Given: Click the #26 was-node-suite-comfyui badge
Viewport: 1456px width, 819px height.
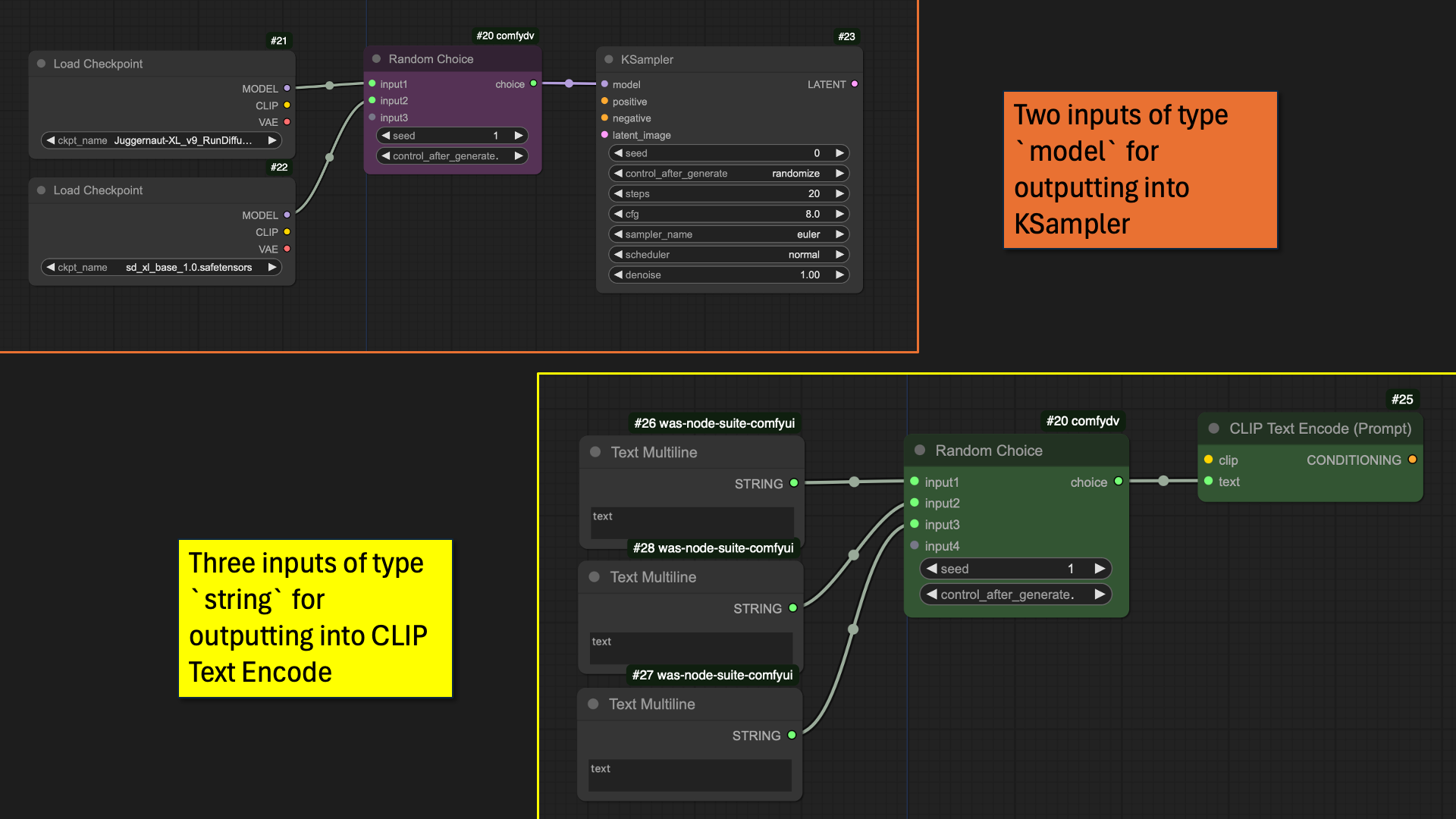Looking at the screenshot, I should [x=714, y=423].
